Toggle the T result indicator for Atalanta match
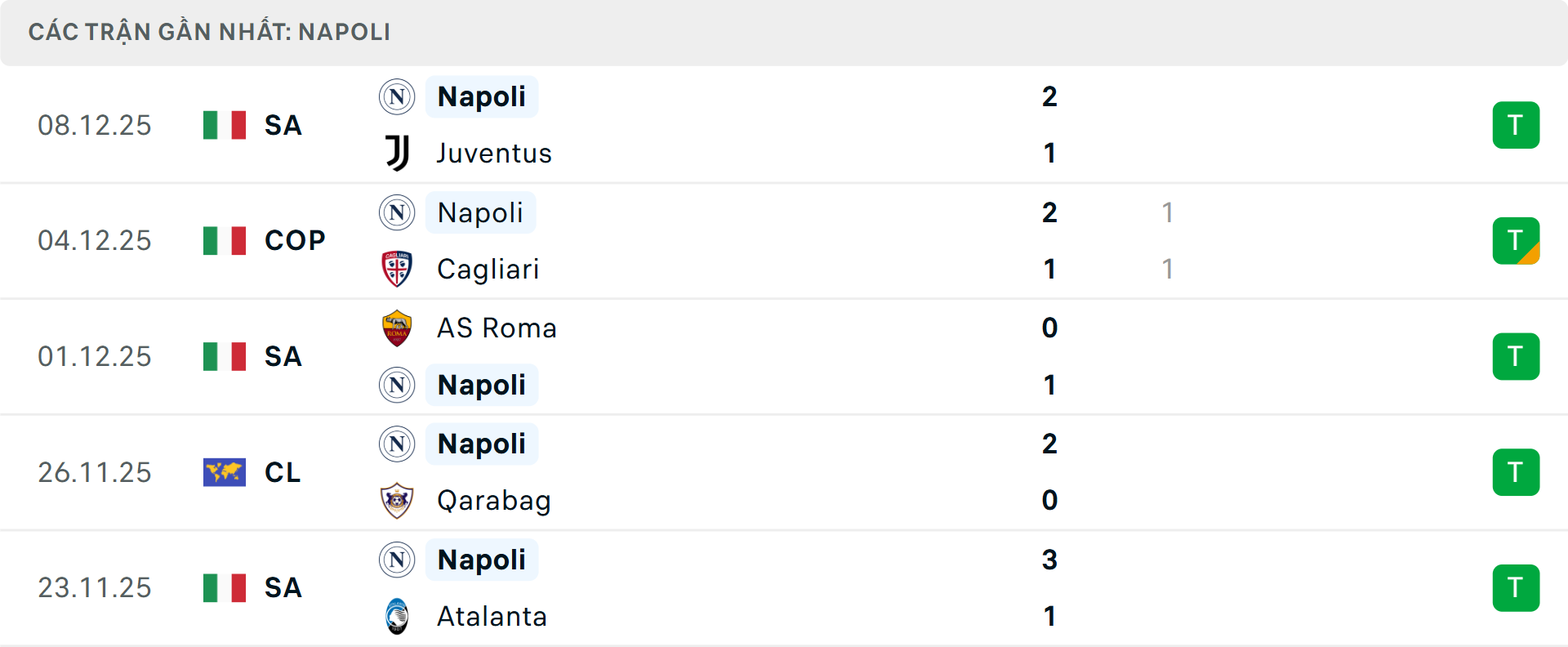Screen dimensions: 1568x647 [x=1517, y=587]
